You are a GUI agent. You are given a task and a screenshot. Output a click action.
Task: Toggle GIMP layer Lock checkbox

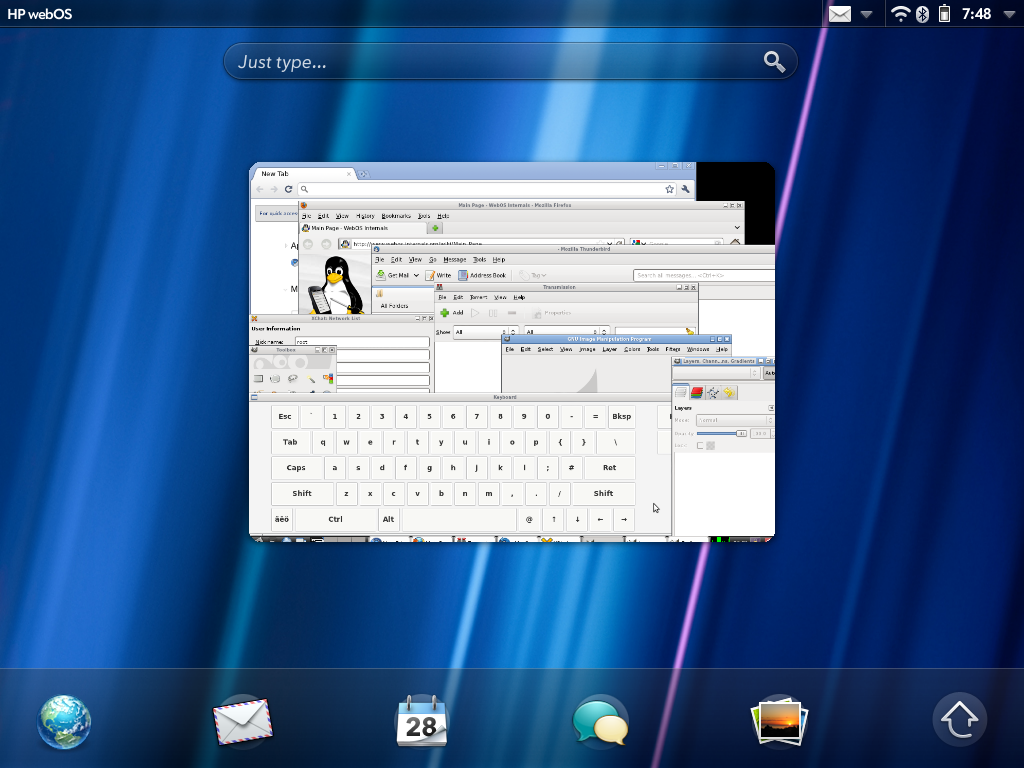pyautogui.click(x=700, y=446)
